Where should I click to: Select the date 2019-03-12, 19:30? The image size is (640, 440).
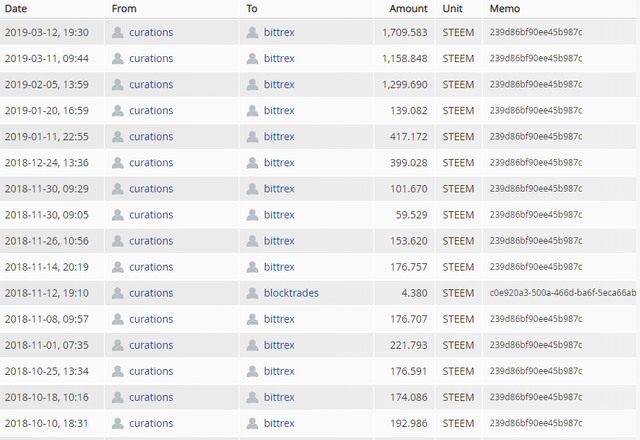pos(47,32)
